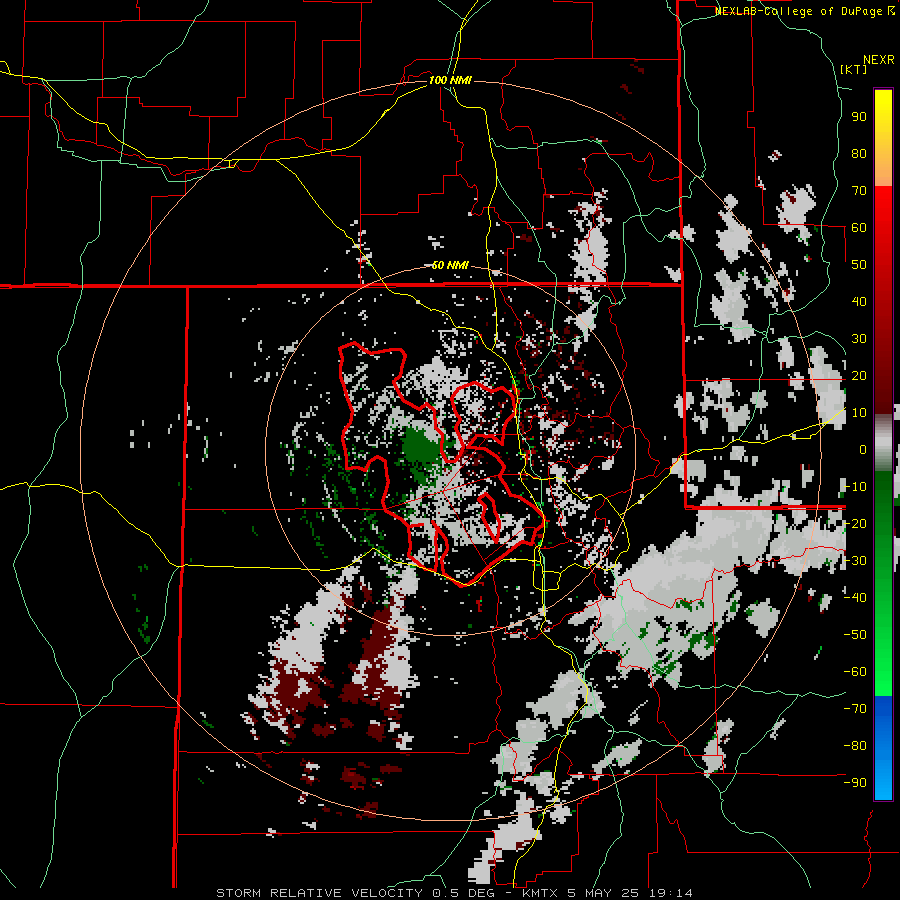The width and height of the screenshot is (900, 900).
Task: Click the NEXR label above the color scale
Action: tap(879, 60)
